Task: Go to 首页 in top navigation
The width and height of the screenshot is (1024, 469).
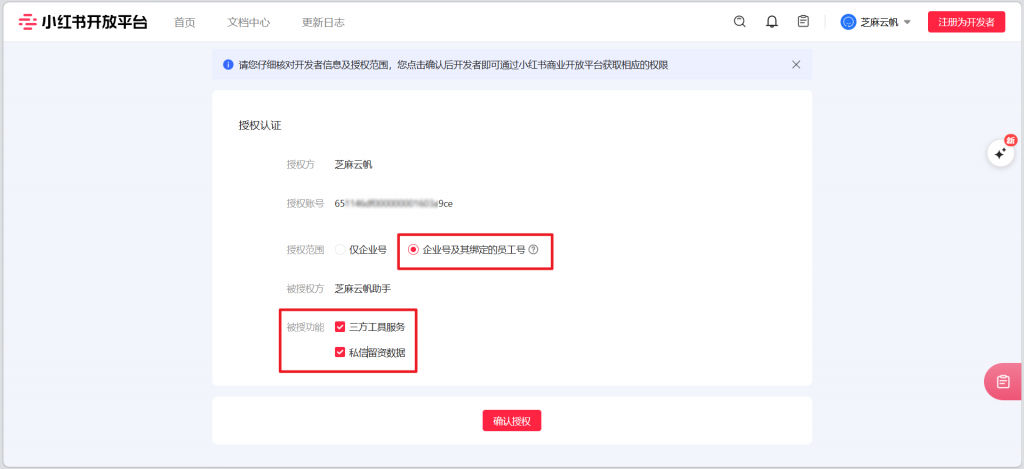Action: (185, 22)
